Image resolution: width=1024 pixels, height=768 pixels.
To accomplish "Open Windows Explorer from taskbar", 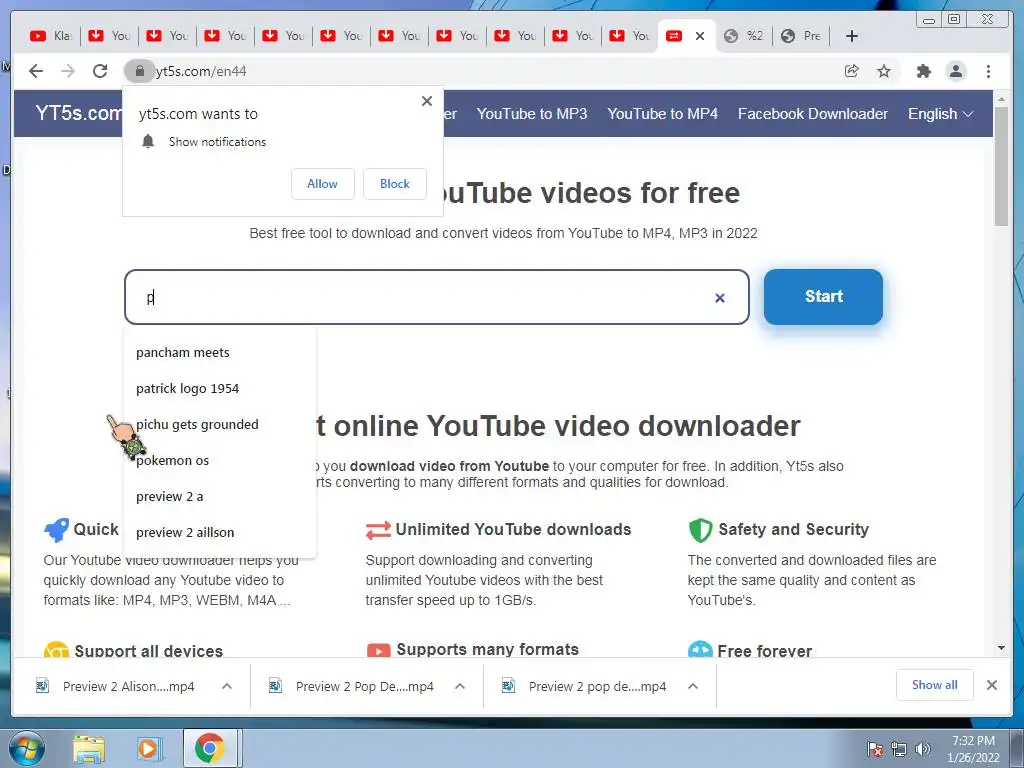I will pos(88,748).
